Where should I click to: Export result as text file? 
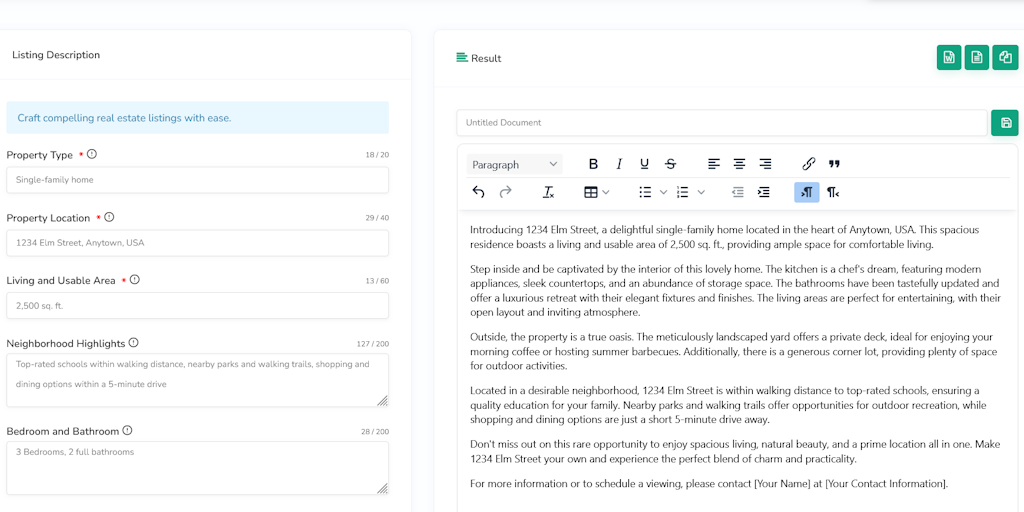tap(976, 57)
